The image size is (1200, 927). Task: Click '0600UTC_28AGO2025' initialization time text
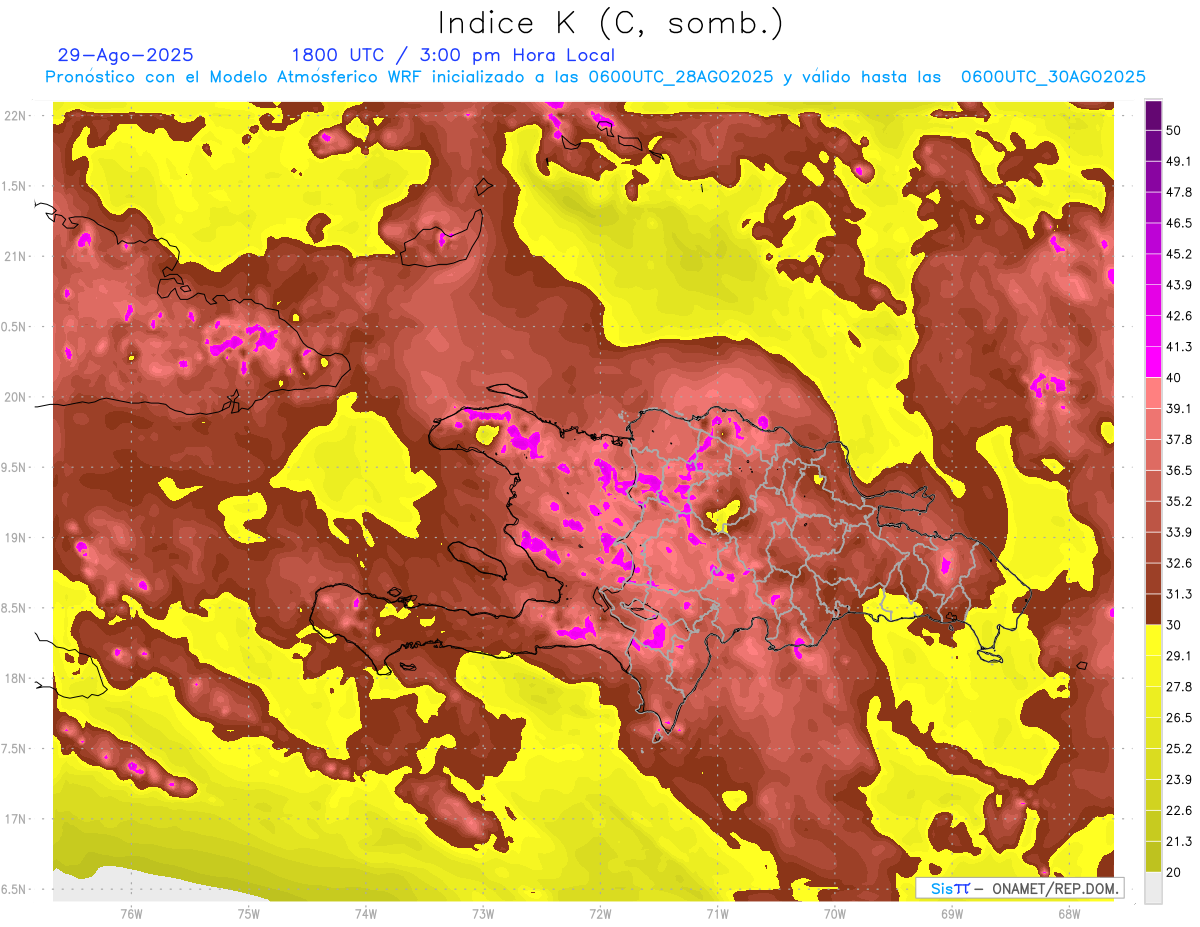click(x=681, y=77)
